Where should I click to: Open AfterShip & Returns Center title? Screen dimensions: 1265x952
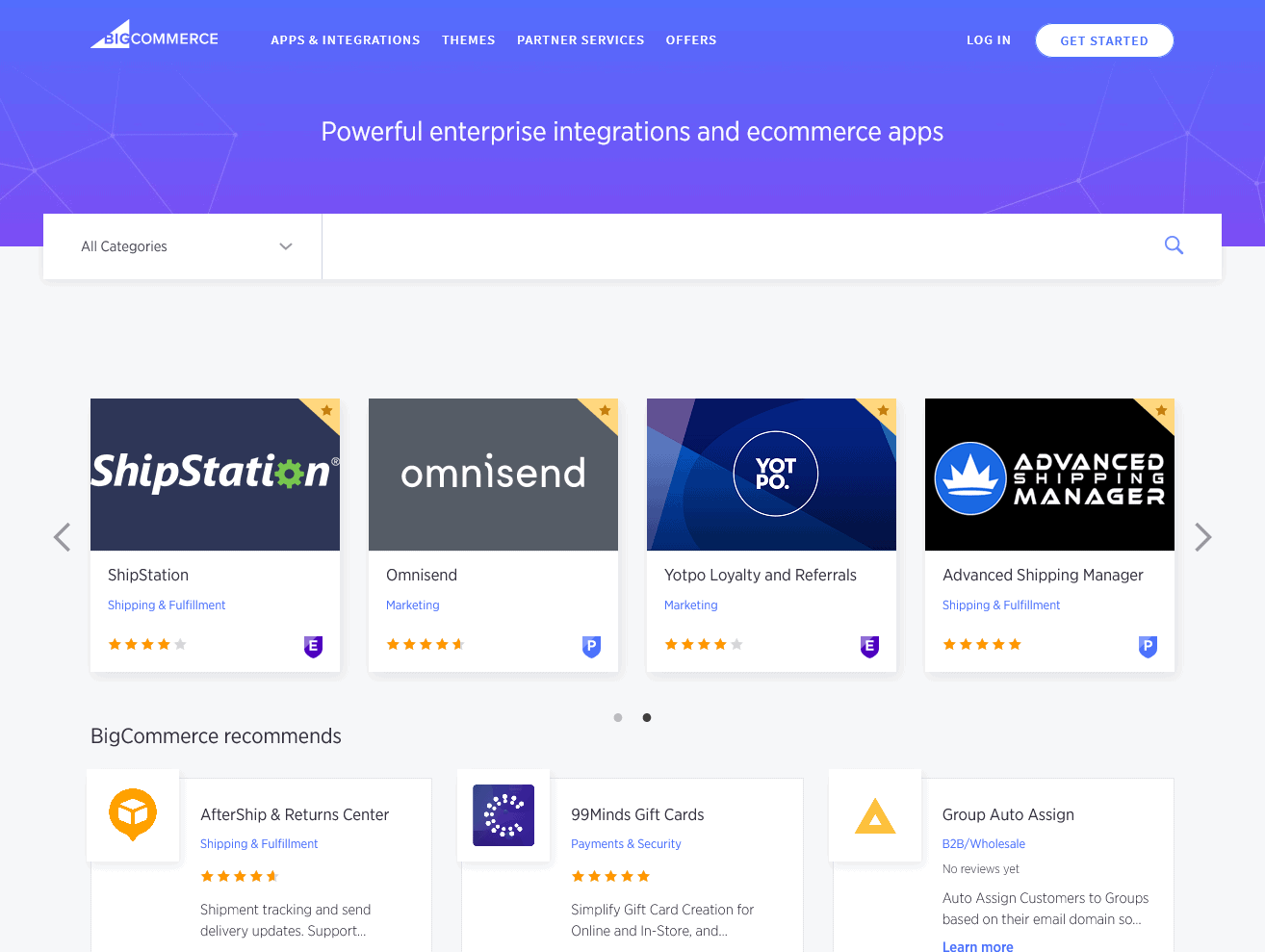pos(295,814)
